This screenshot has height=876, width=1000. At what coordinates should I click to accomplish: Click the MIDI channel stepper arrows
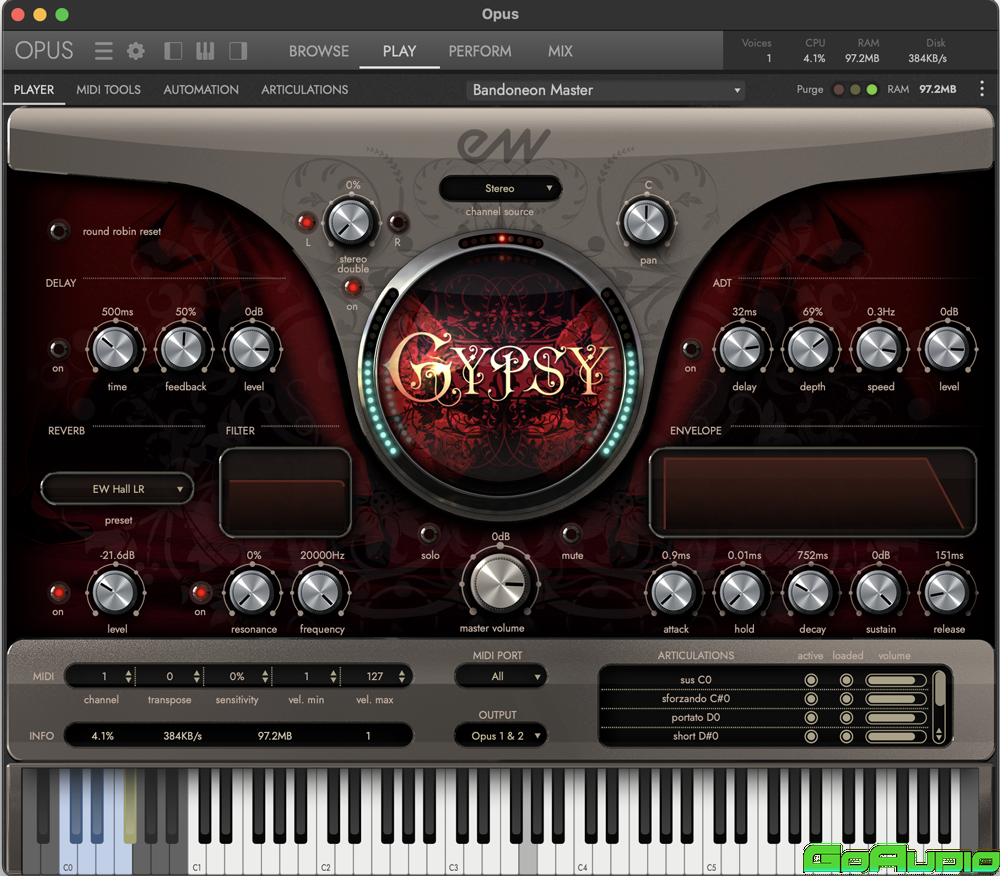click(x=128, y=676)
